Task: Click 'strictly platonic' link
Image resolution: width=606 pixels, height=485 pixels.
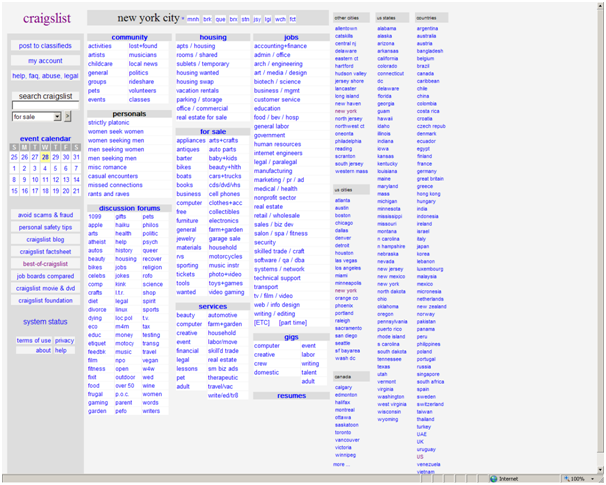Action: 109,123
